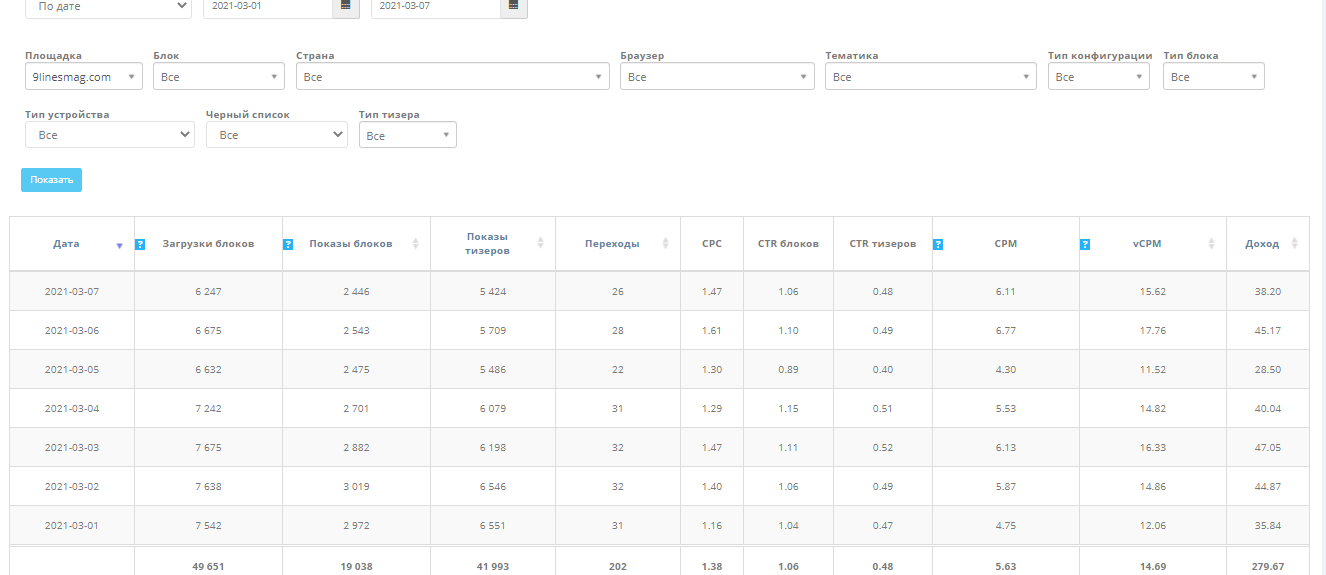Open Площадка dropdown showing 9linesmag.com
The width and height of the screenshot is (1326, 575).
(84, 77)
